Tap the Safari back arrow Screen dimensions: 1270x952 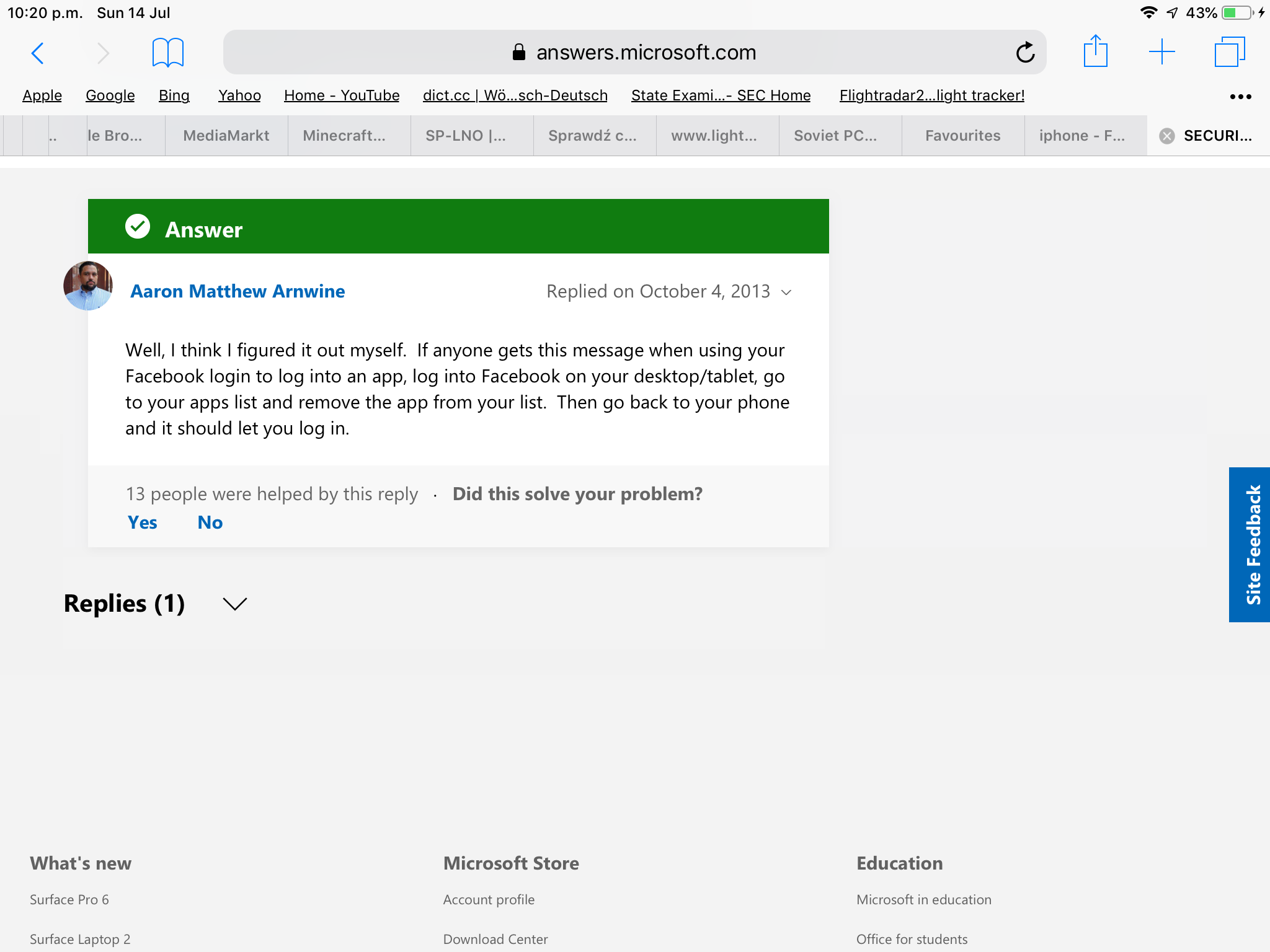point(38,53)
